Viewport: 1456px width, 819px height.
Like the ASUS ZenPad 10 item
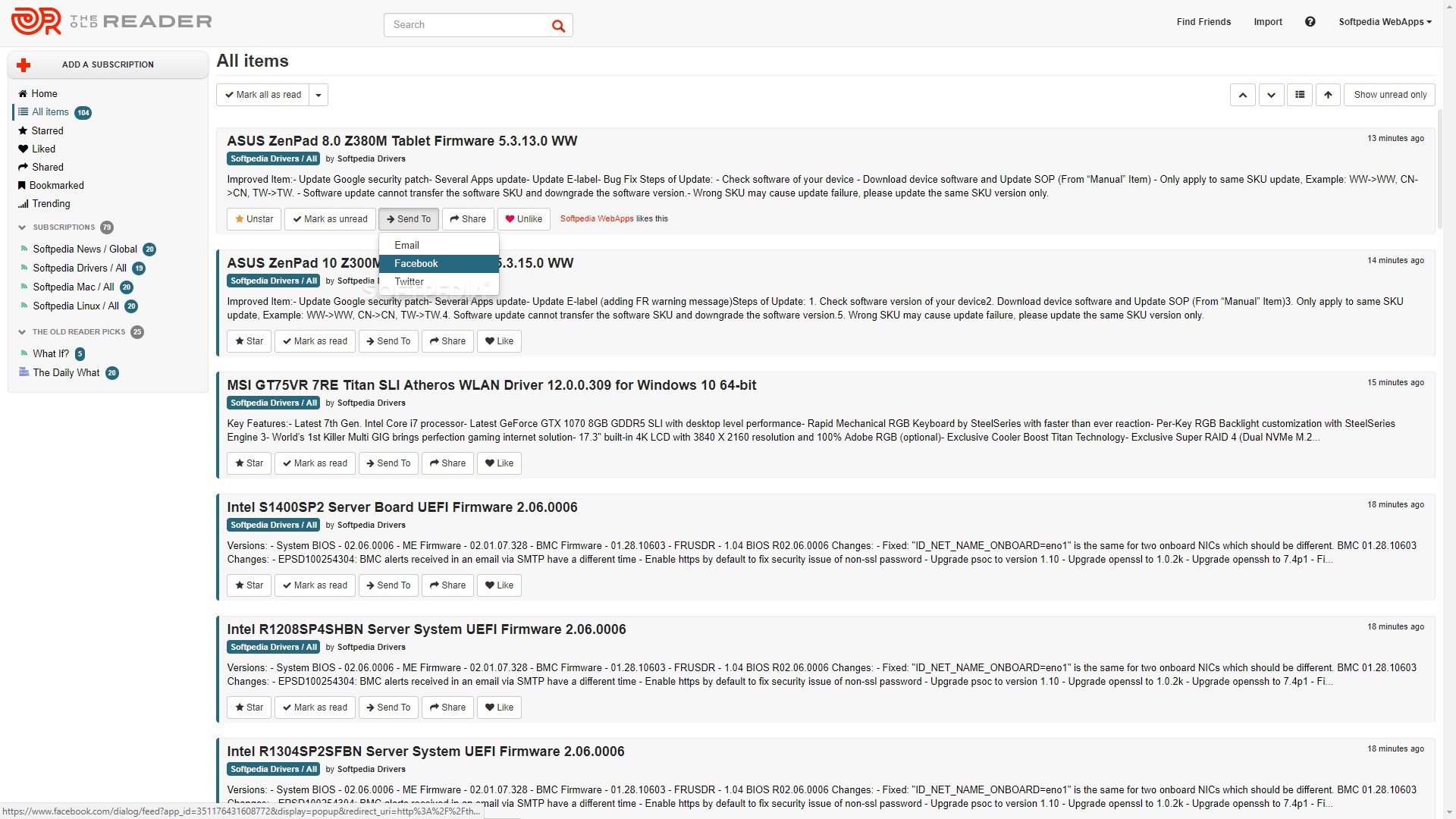[x=499, y=341]
